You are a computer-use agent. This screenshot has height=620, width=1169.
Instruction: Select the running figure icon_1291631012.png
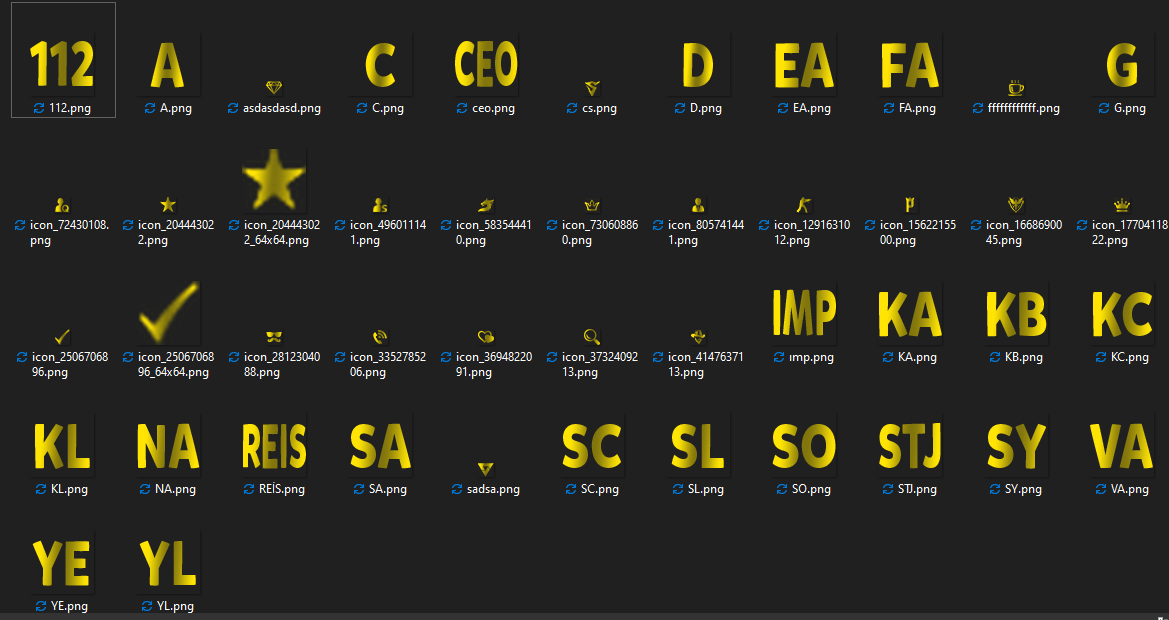[x=804, y=204]
